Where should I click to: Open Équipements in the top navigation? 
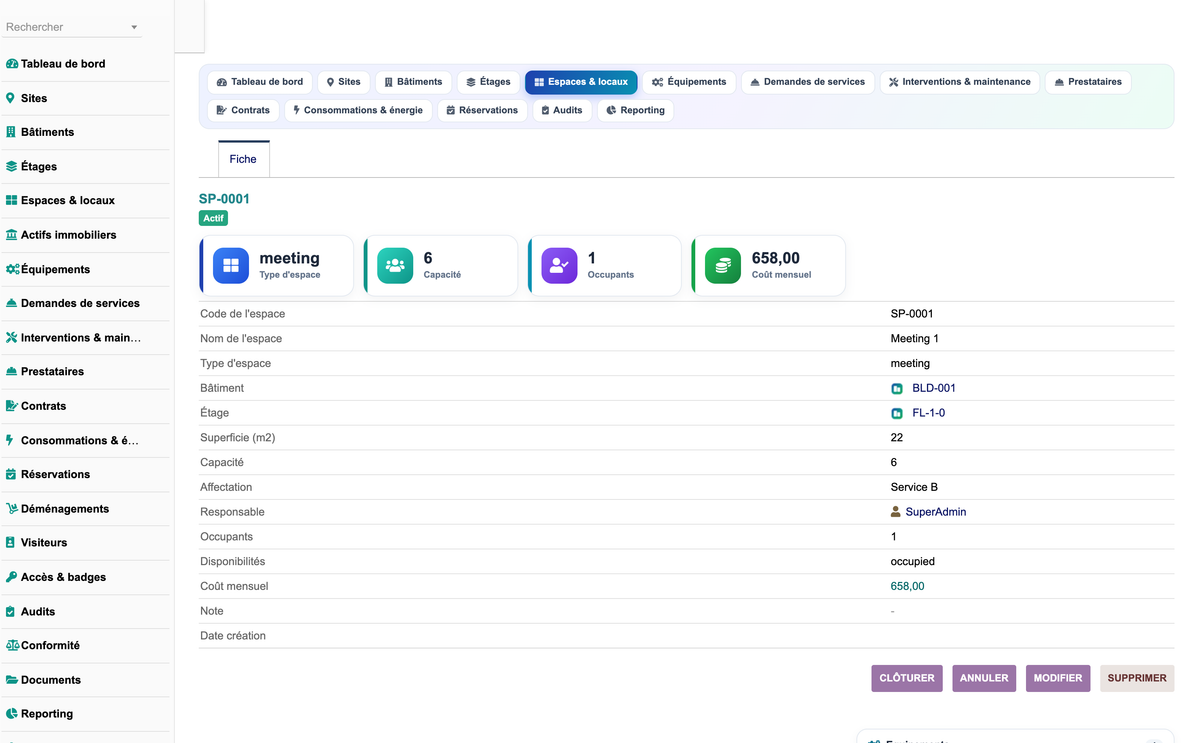(689, 82)
